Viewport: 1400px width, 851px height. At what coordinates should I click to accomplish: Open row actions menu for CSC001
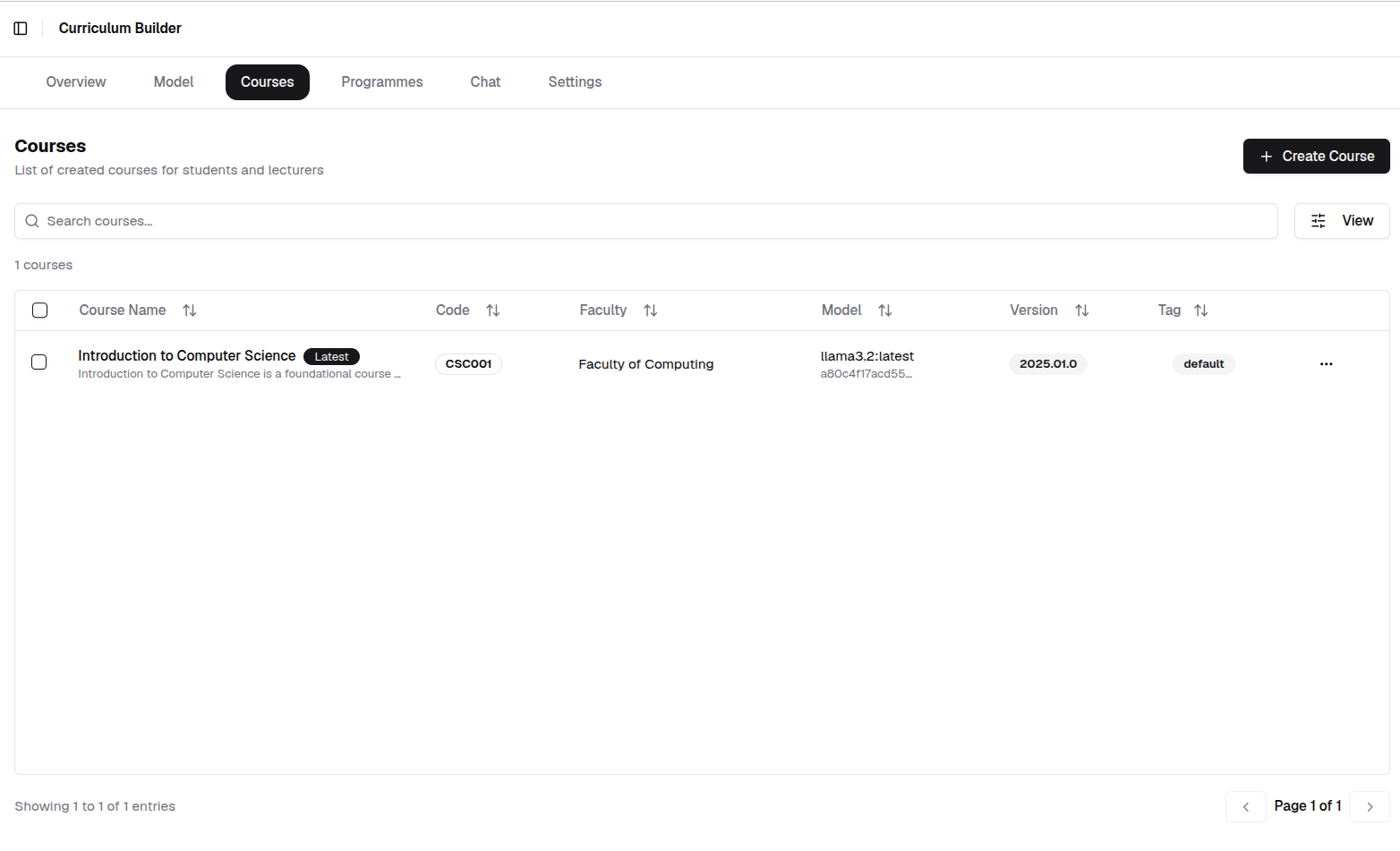point(1326,364)
